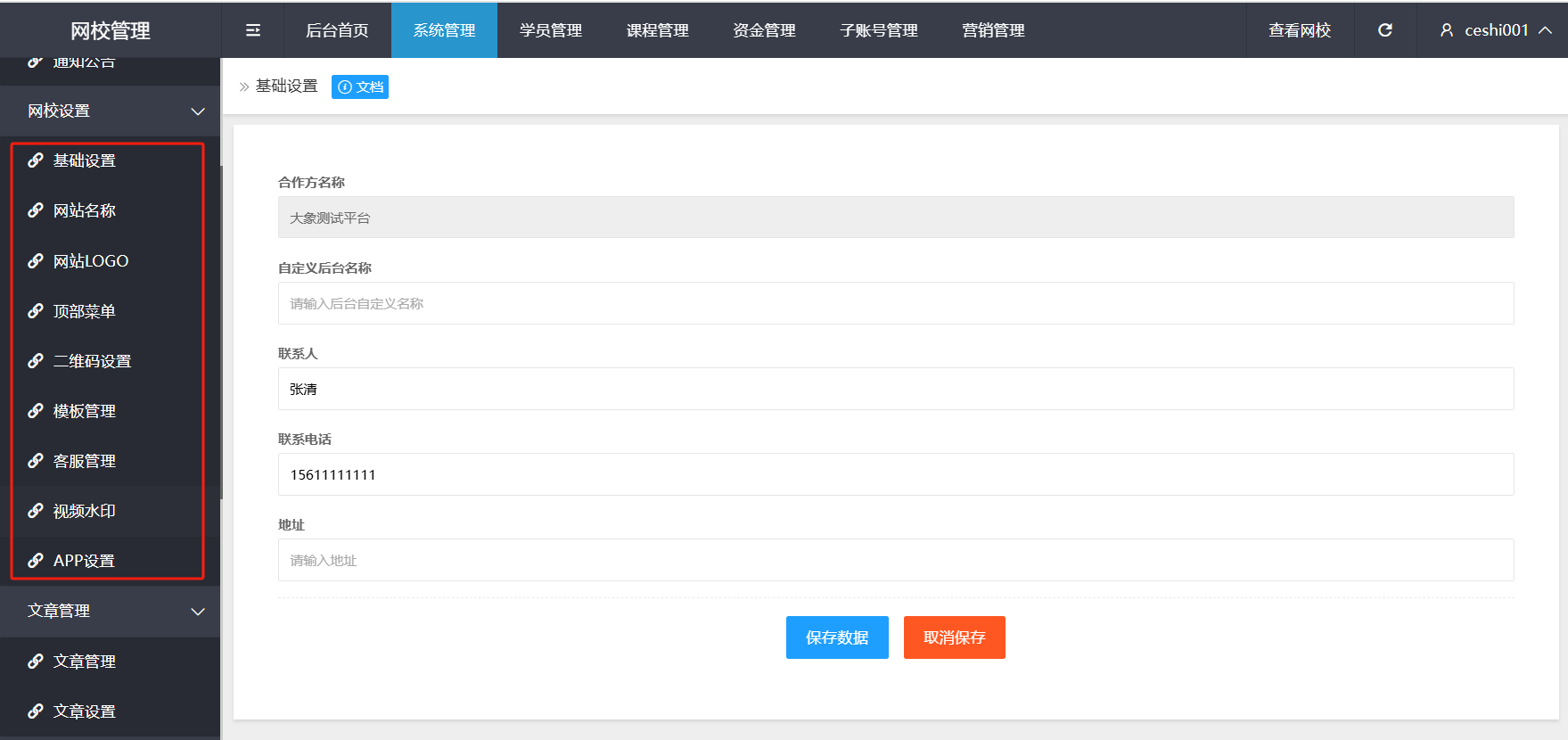Click the ceshi001 username
This screenshot has height=740, width=1568.
point(1497,30)
